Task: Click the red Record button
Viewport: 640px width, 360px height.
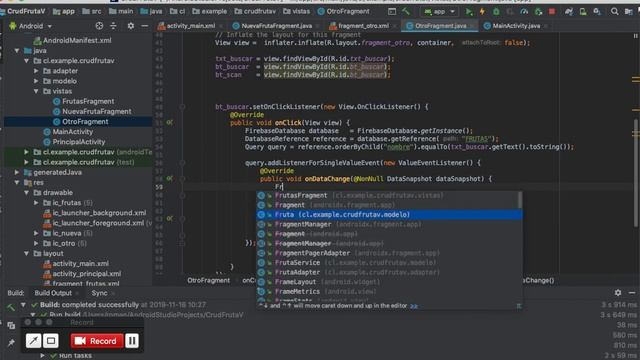Action: (97, 341)
